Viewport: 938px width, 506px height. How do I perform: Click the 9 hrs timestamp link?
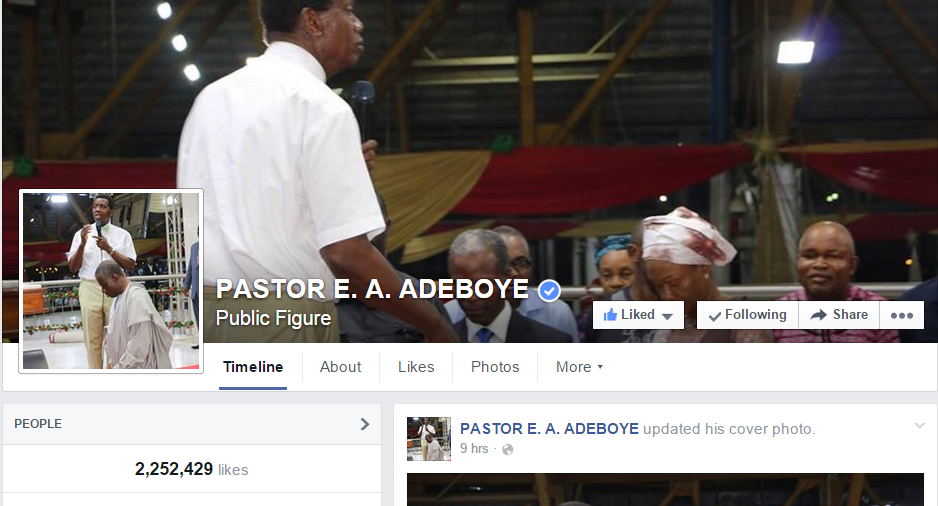coord(474,449)
